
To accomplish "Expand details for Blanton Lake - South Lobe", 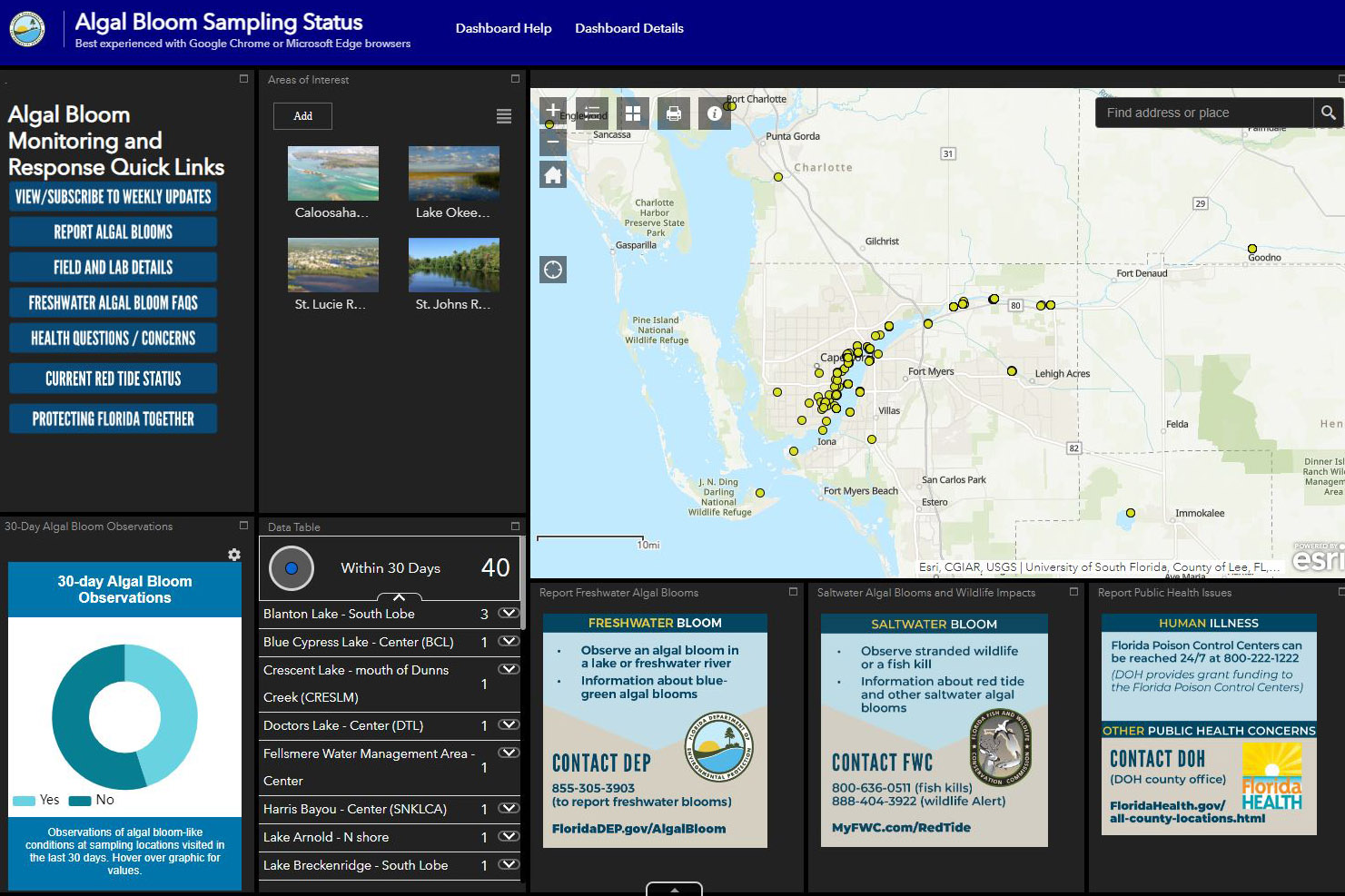I will [508, 613].
